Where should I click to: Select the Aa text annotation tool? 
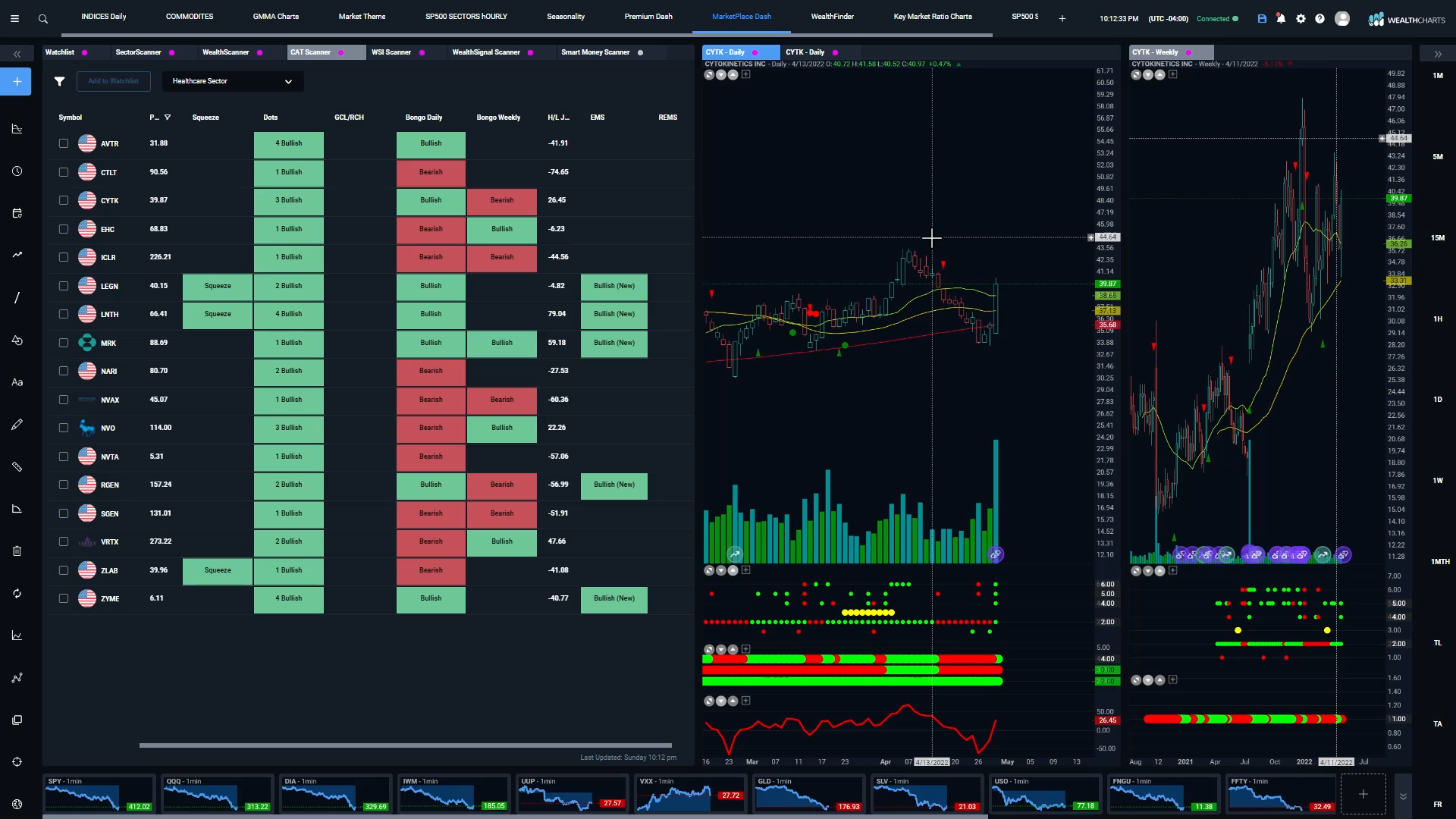17,382
